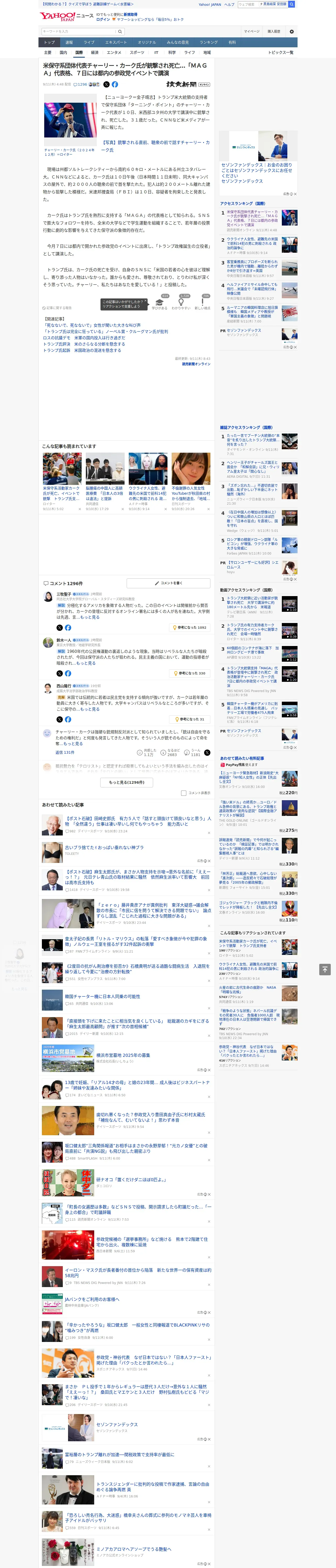Screen dimensions: 336x1568
Task: Open the ヘルプ link in the header
Action: 229,4
